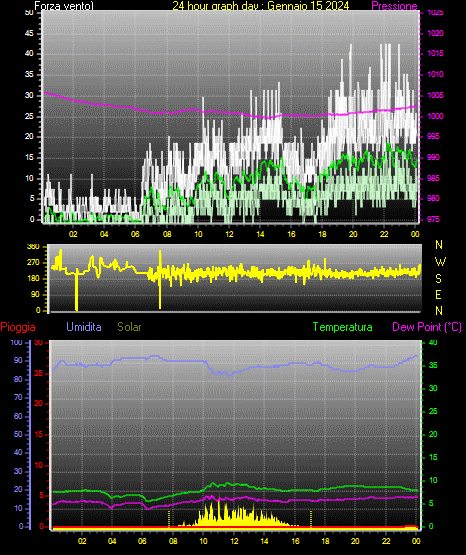Click the 24 hour graph day title

261,6
